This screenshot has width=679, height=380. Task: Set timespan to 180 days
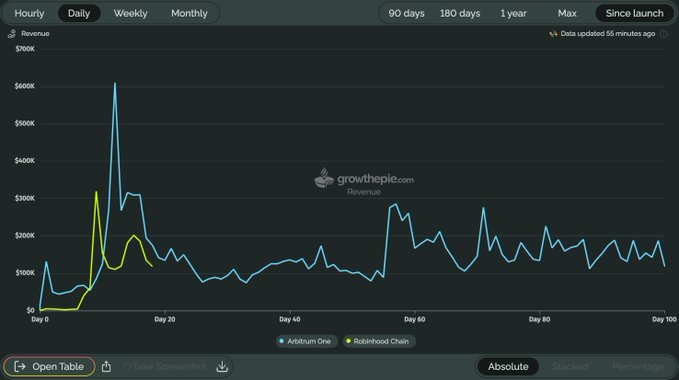(460, 13)
